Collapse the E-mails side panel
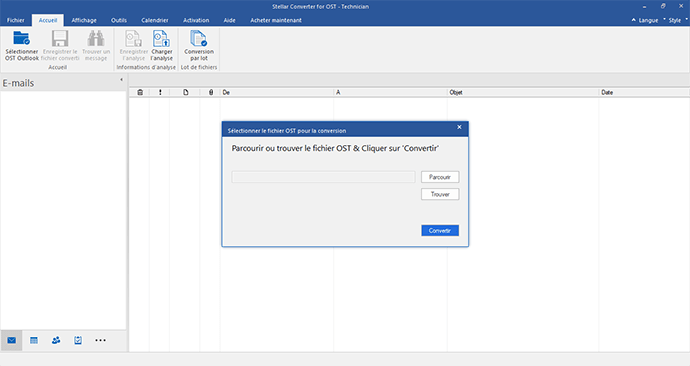Screen dimensions: 690x366 coord(121,80)
